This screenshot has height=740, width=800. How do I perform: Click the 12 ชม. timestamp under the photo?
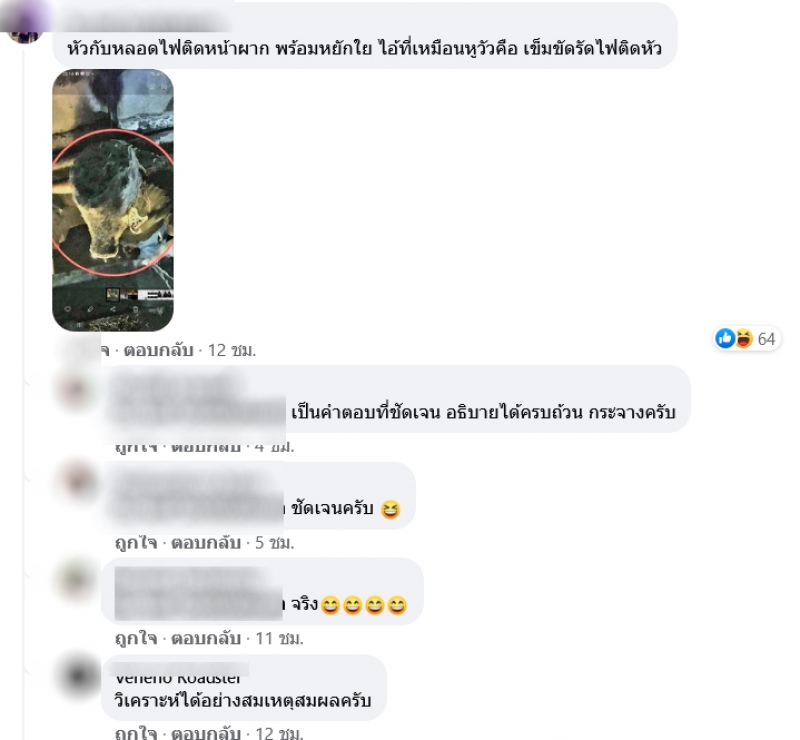tap(232, 351)
